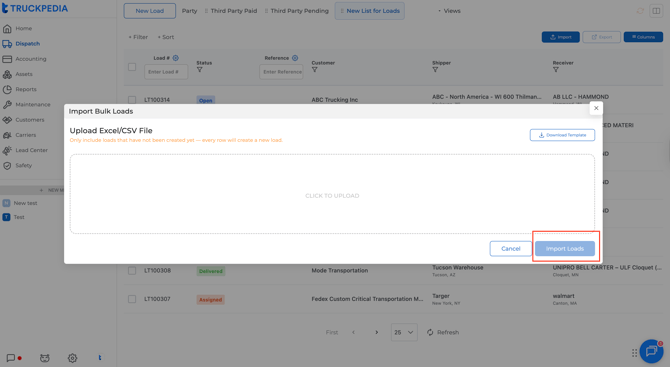Open the chat messages icon at bottom-left

click(11, 358)
